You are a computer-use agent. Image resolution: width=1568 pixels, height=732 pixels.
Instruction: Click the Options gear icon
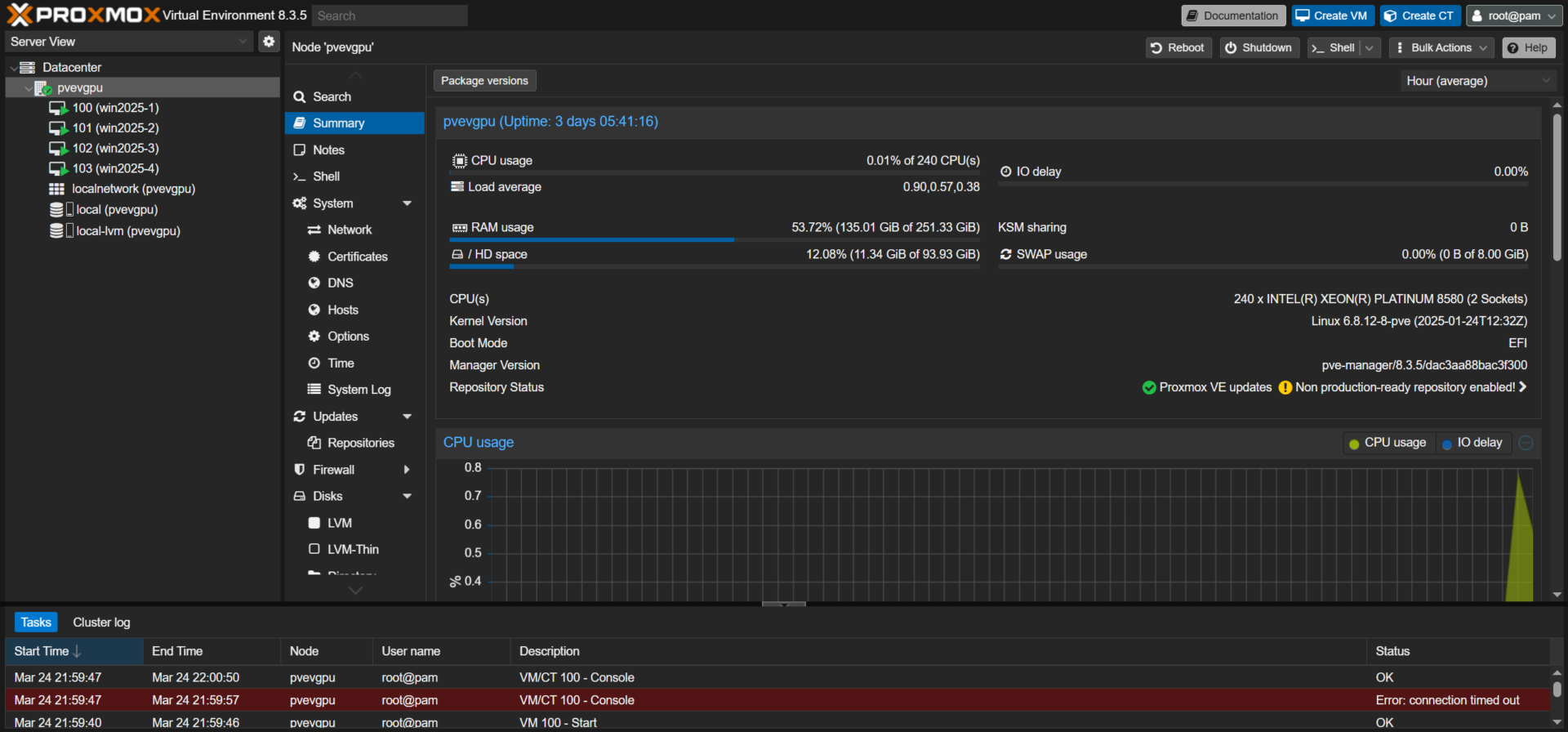coord(314,336)
